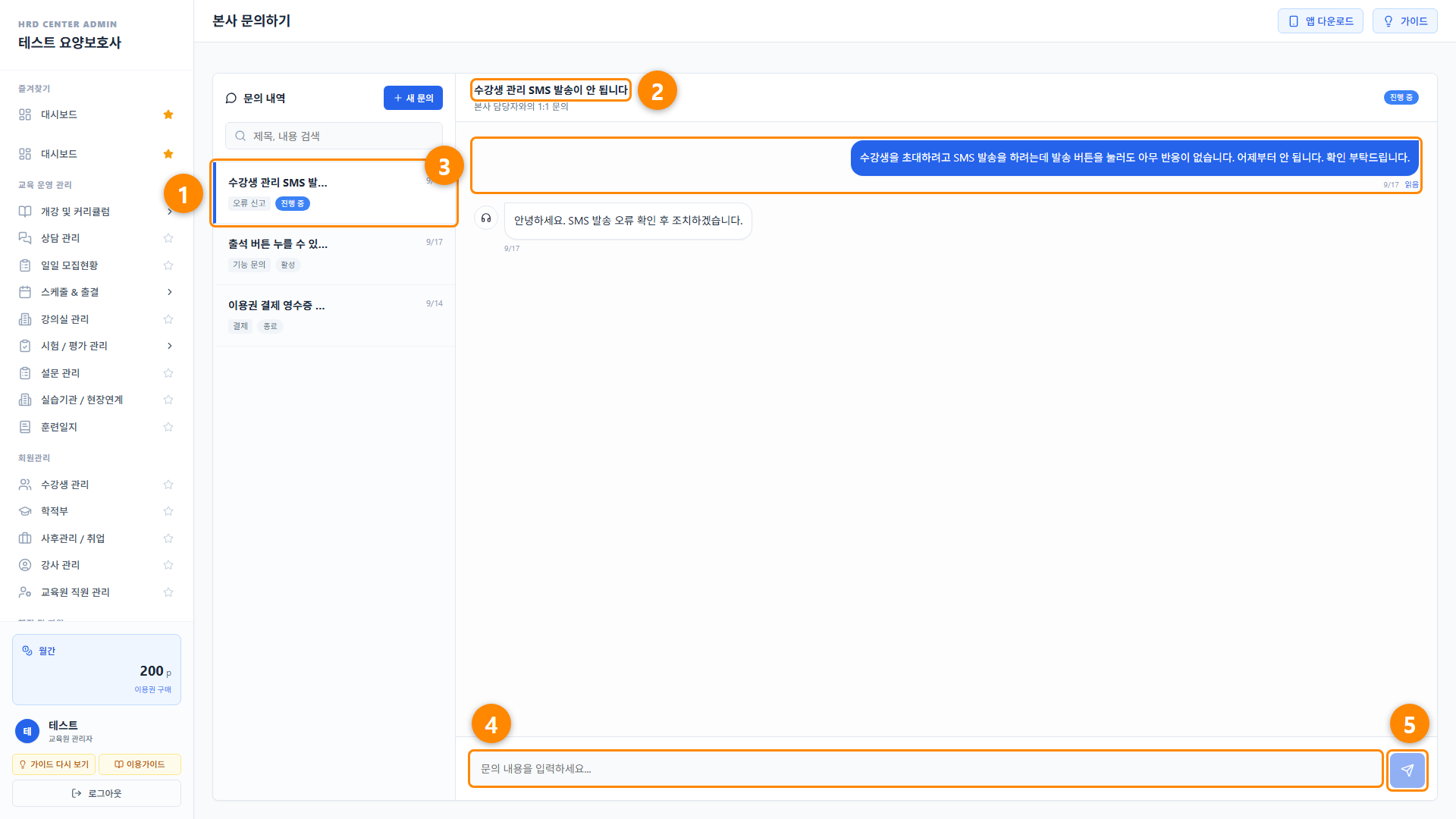Click the 이용권 구매 link
The image size is (1456, 819).
point(152,689)
